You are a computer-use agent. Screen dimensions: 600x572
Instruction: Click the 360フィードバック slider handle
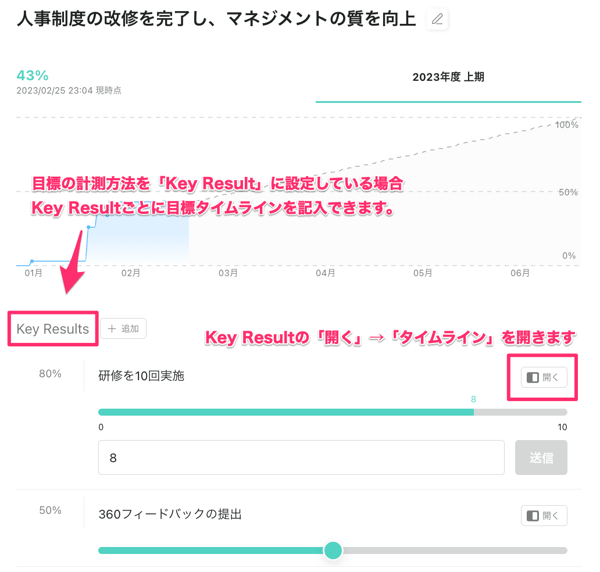[333, 550]
